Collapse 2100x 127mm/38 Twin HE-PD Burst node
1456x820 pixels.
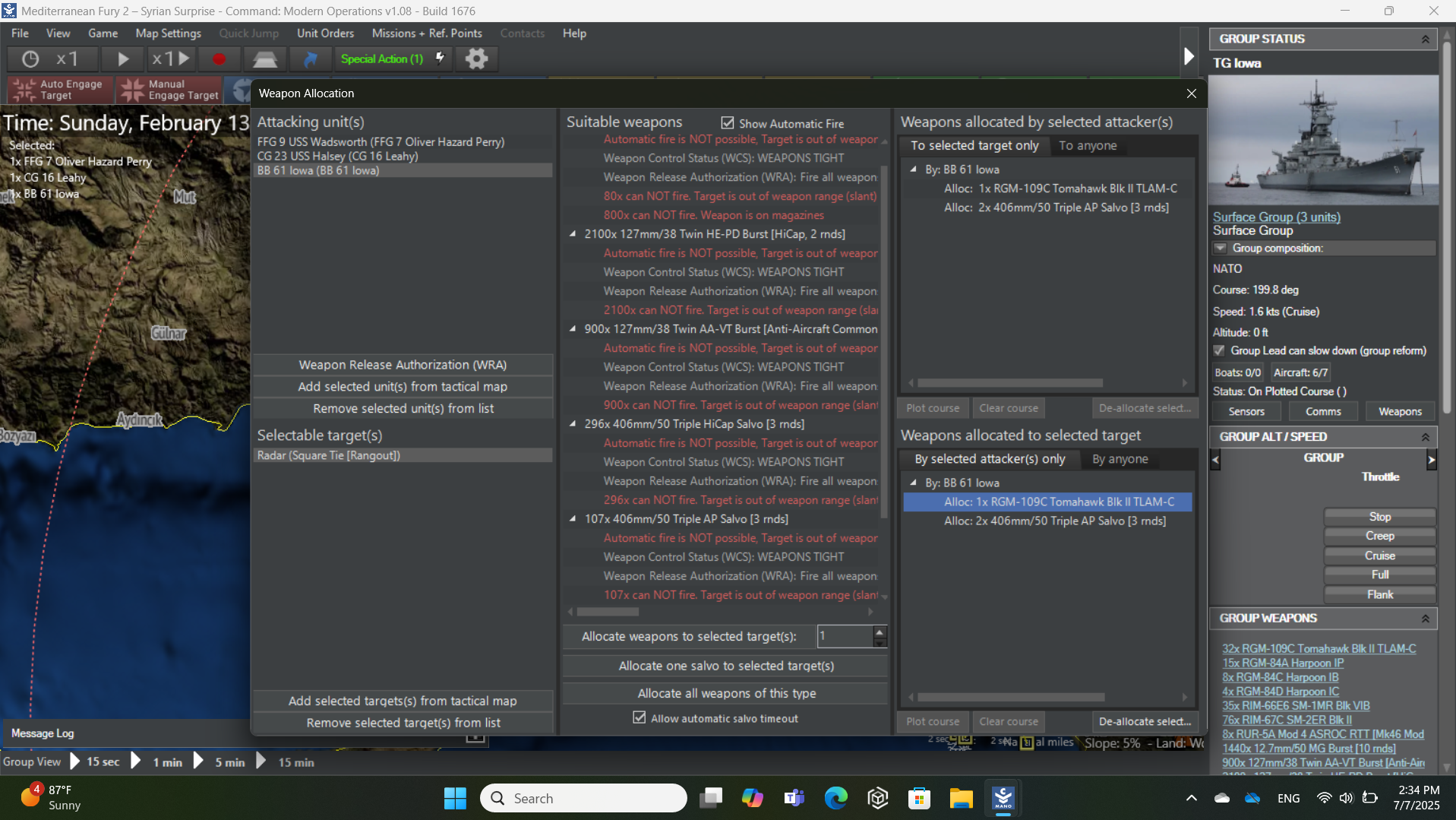click(x=573, y=234)
